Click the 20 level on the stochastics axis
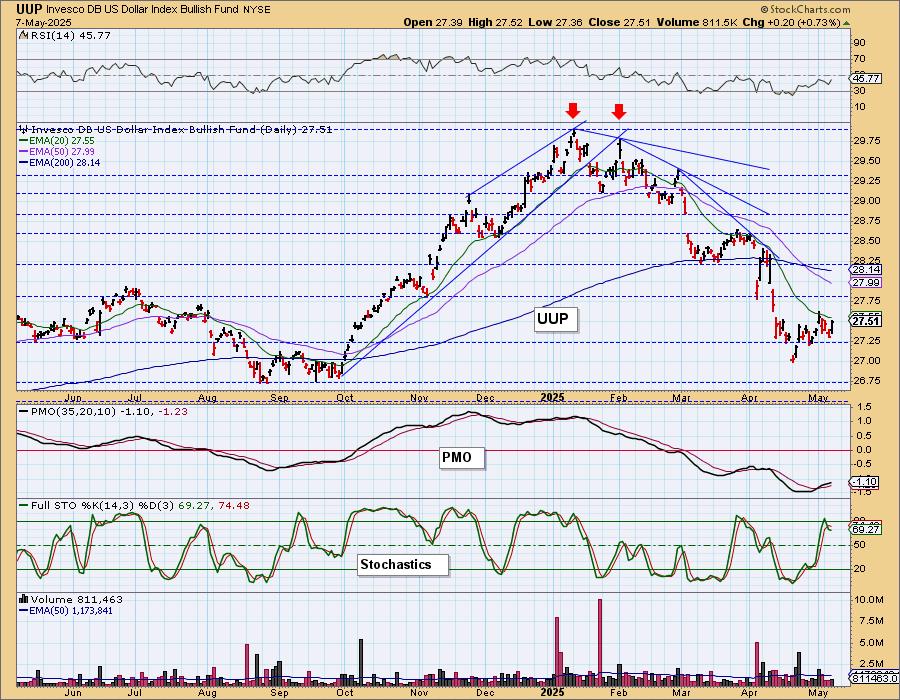Image resolution: width=900 pixels, height=700 pixels. point(859,569)
